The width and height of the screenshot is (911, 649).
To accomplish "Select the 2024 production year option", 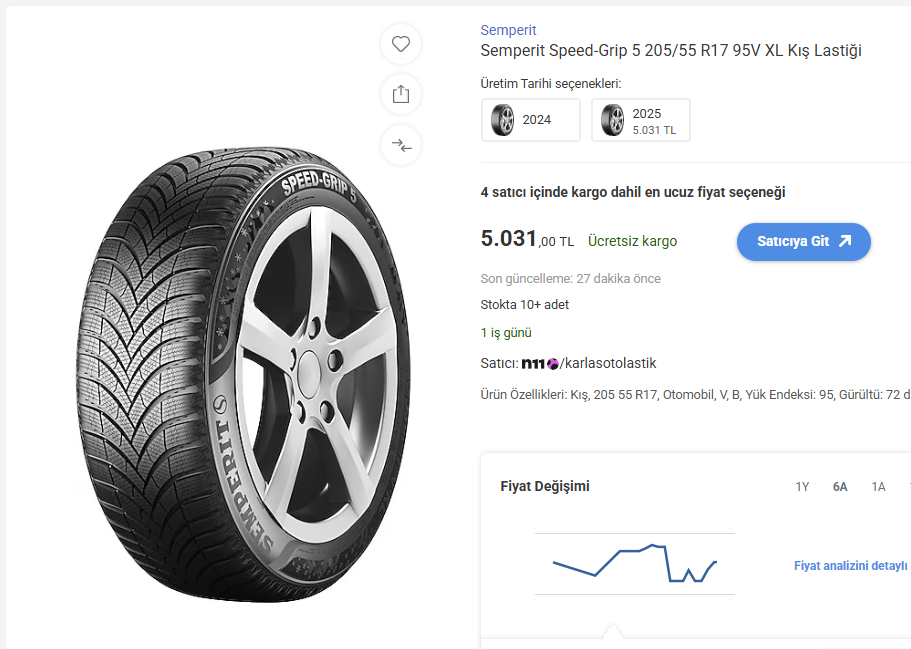I will tap(531, 120).
